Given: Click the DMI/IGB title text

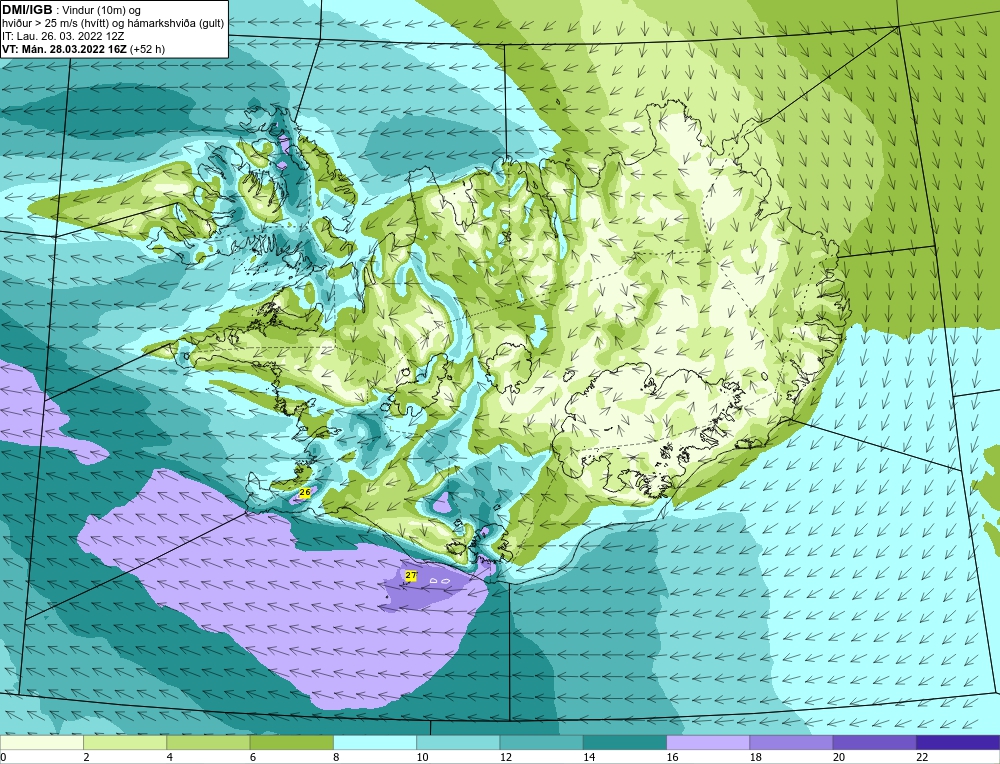Looking at the screenshot, I should (x=27, y=10).
